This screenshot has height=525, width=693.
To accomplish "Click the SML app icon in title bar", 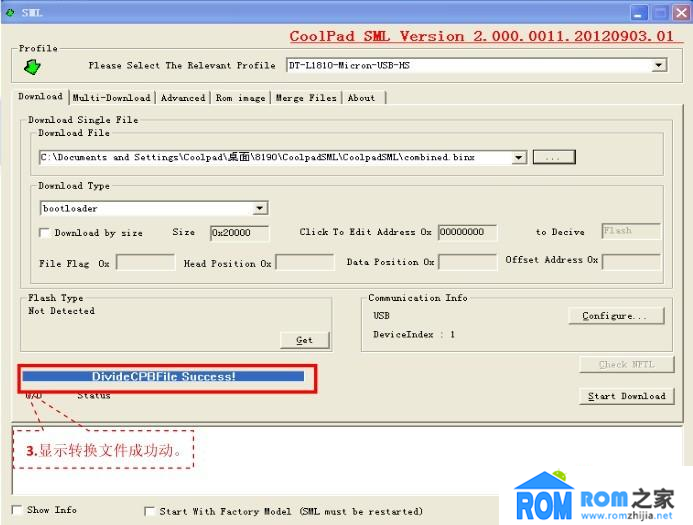I will click(10, 12).
